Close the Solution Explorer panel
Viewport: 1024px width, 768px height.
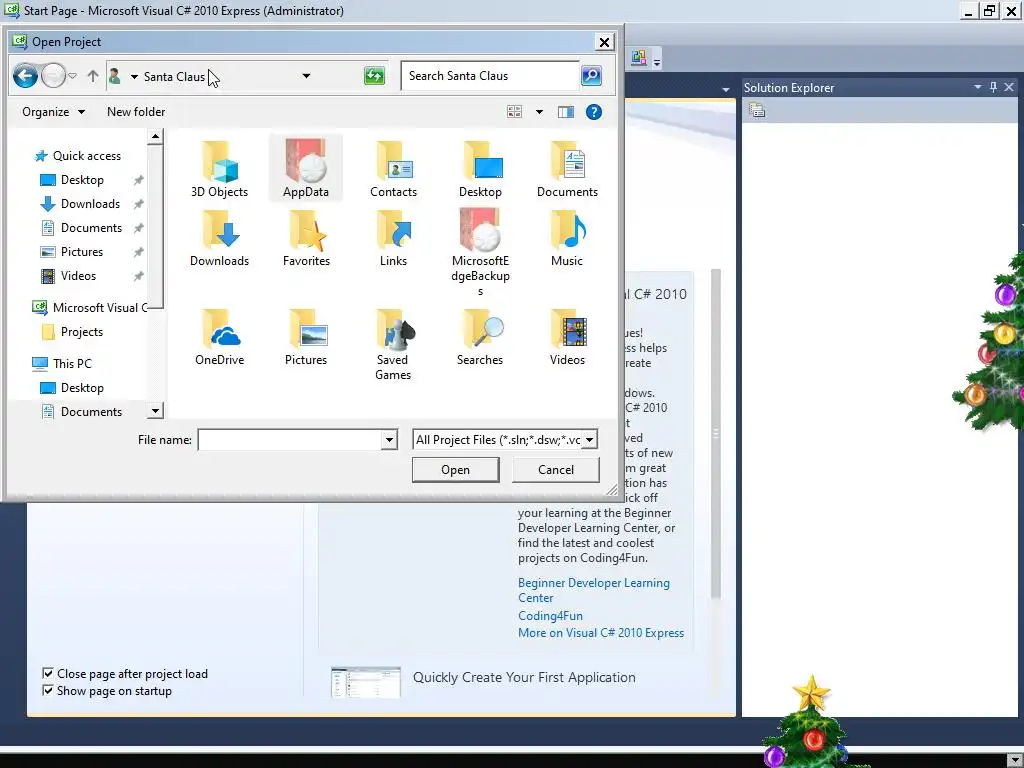[x=1009, y=87]
